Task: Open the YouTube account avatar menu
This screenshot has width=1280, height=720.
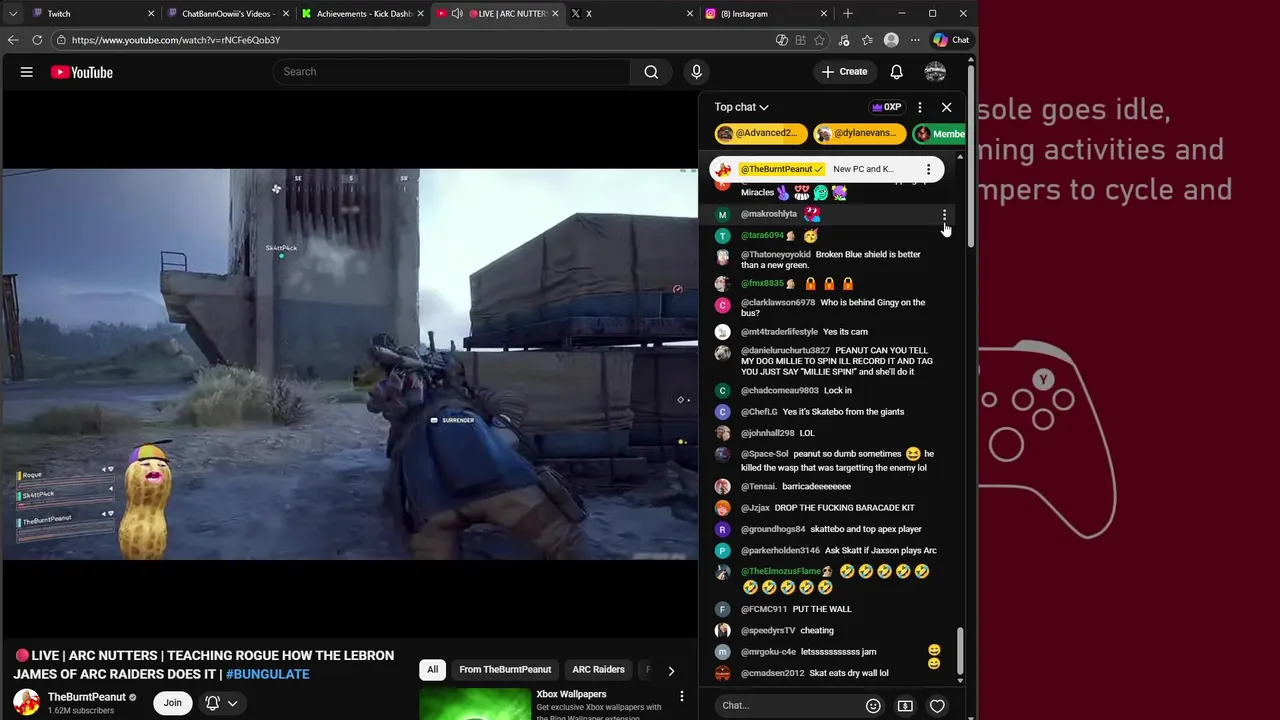Action: click(x=935, y=72)
